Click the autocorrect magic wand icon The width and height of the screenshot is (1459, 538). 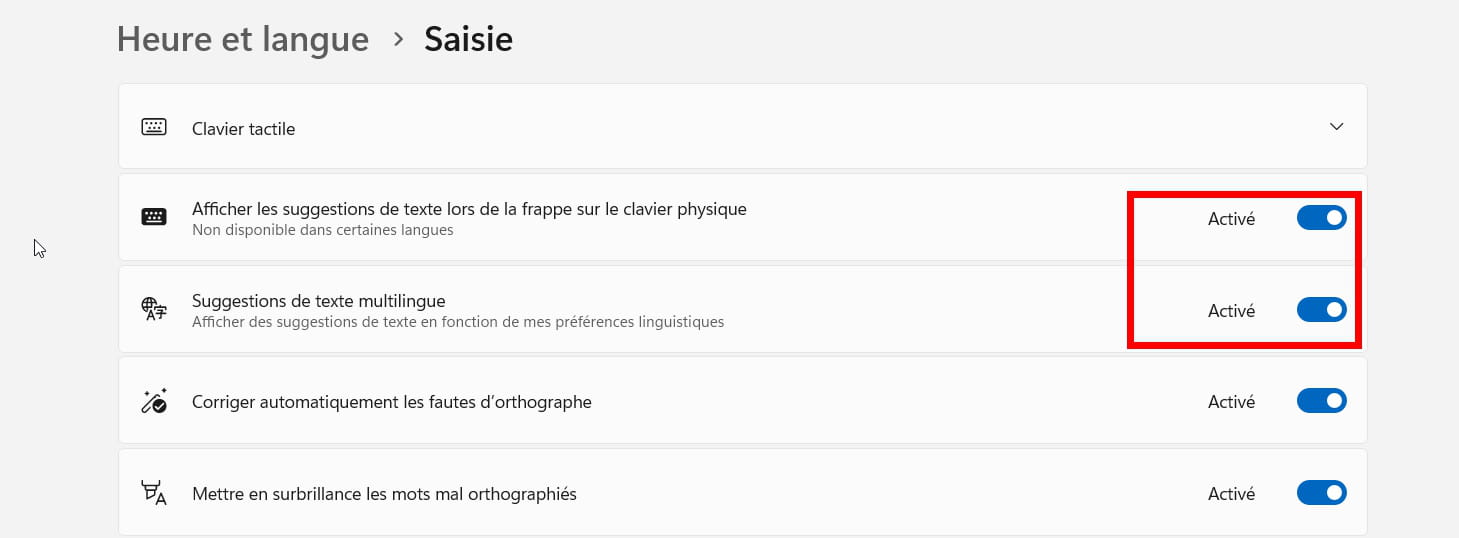[x=154, y=401]
